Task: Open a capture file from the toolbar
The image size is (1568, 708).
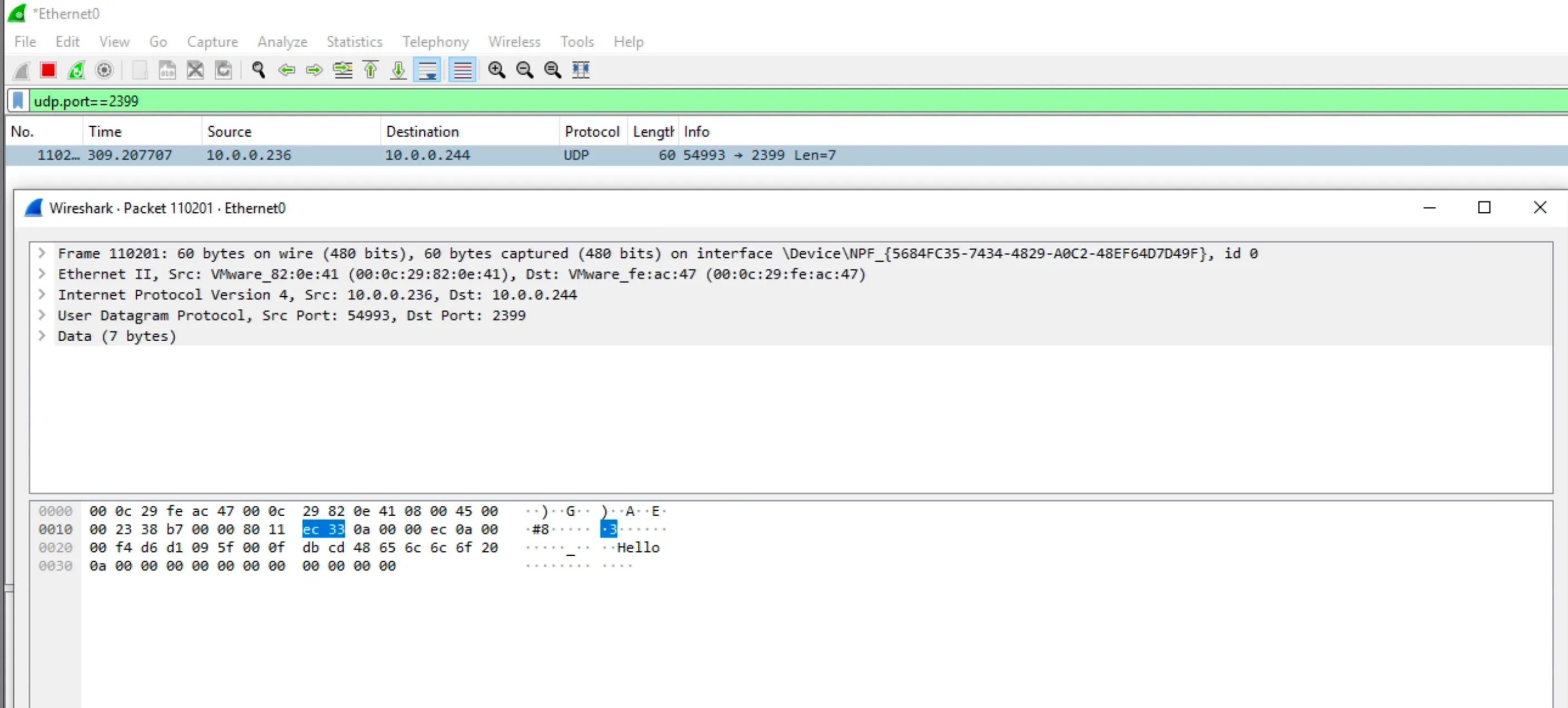Action: pos(140,71)
